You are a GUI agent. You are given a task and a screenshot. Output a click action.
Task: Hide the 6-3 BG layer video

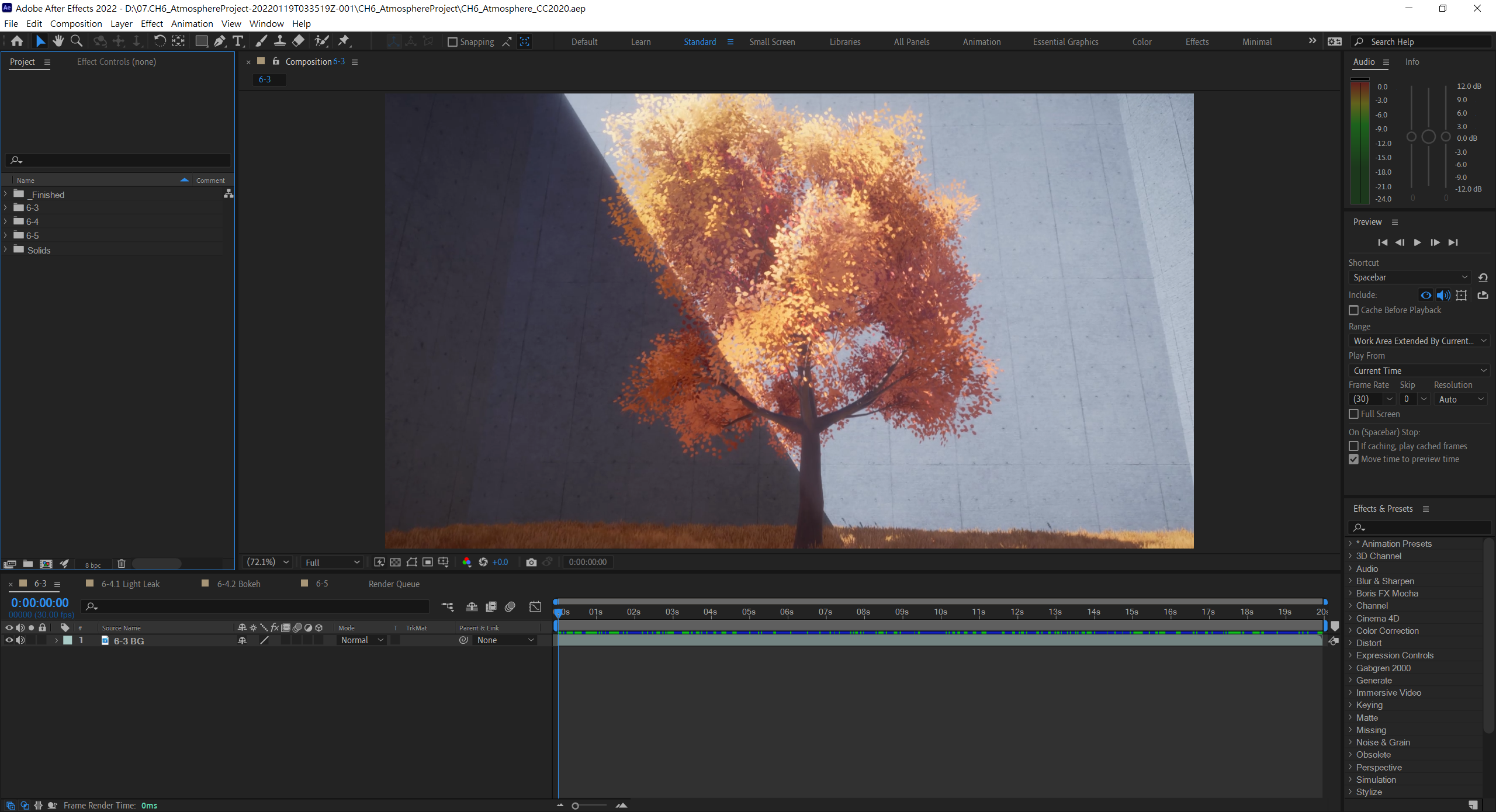[9, 640]
